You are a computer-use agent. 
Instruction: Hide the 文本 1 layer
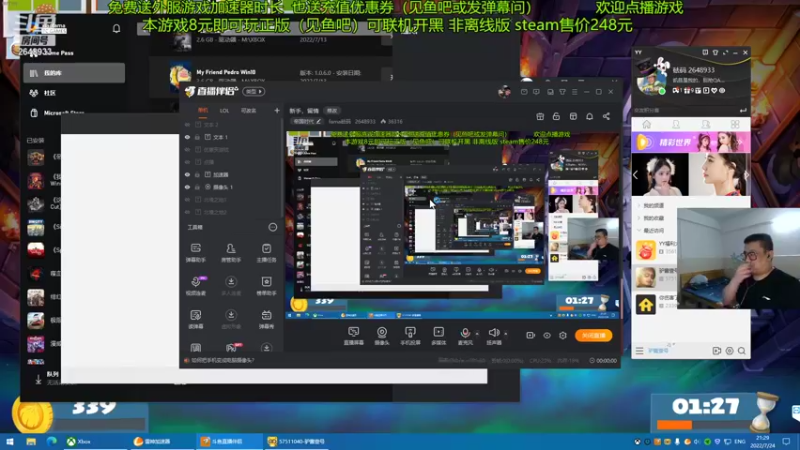pos(187,137)
